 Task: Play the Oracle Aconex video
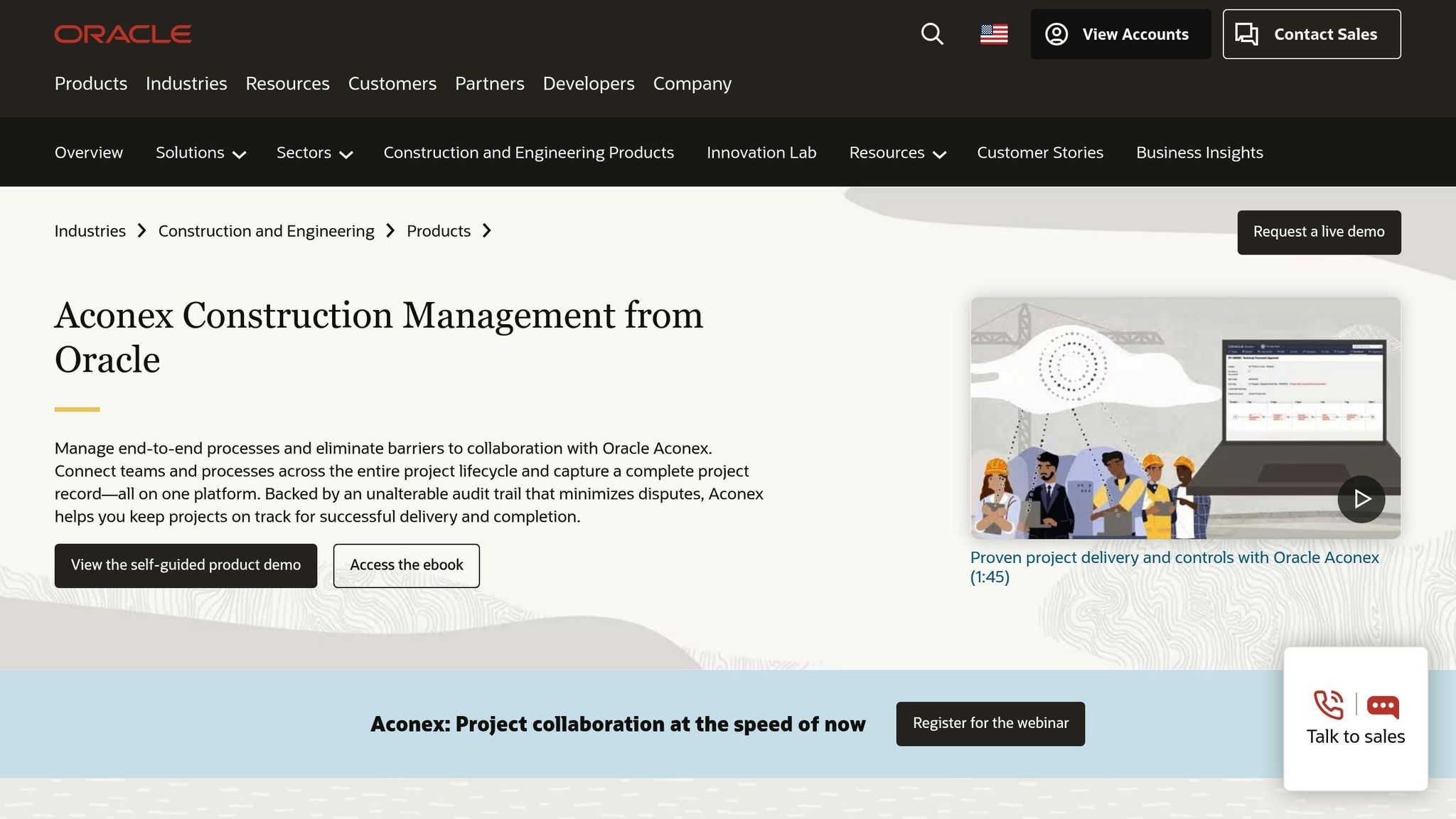1361,499
